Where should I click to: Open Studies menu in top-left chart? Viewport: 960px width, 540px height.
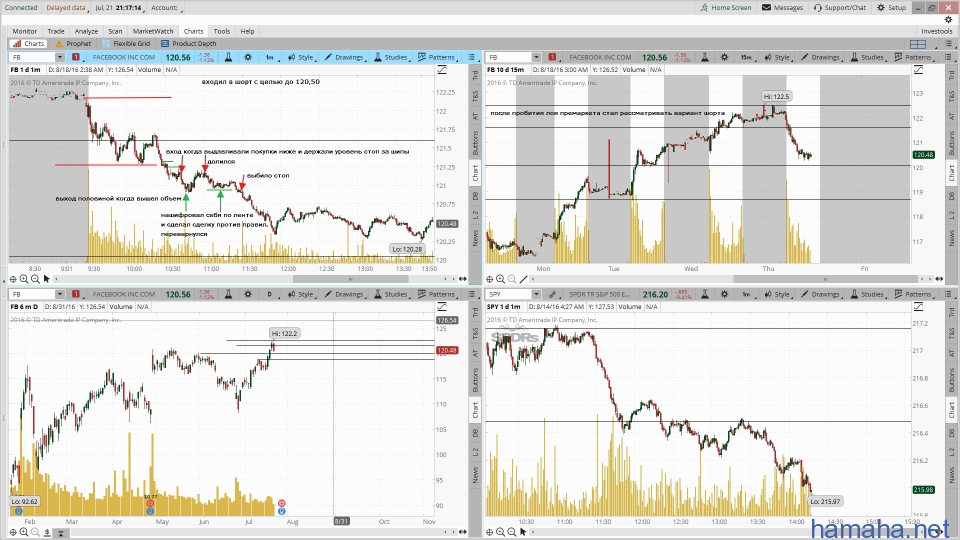(x=391, y=57)
